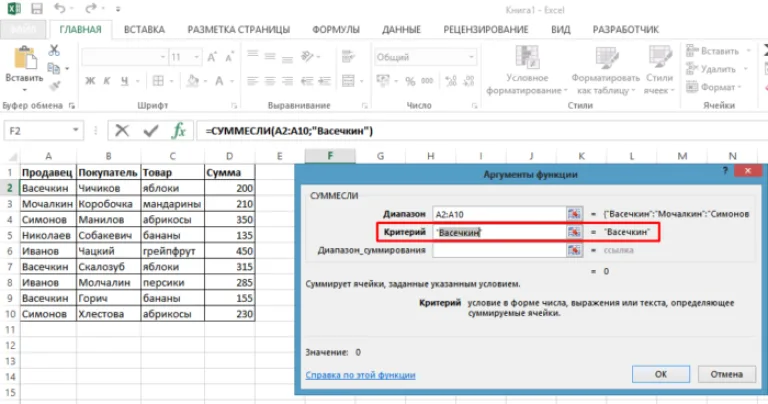Click the dialog help question mark
The image size is (768, 404).
(725, 171)
